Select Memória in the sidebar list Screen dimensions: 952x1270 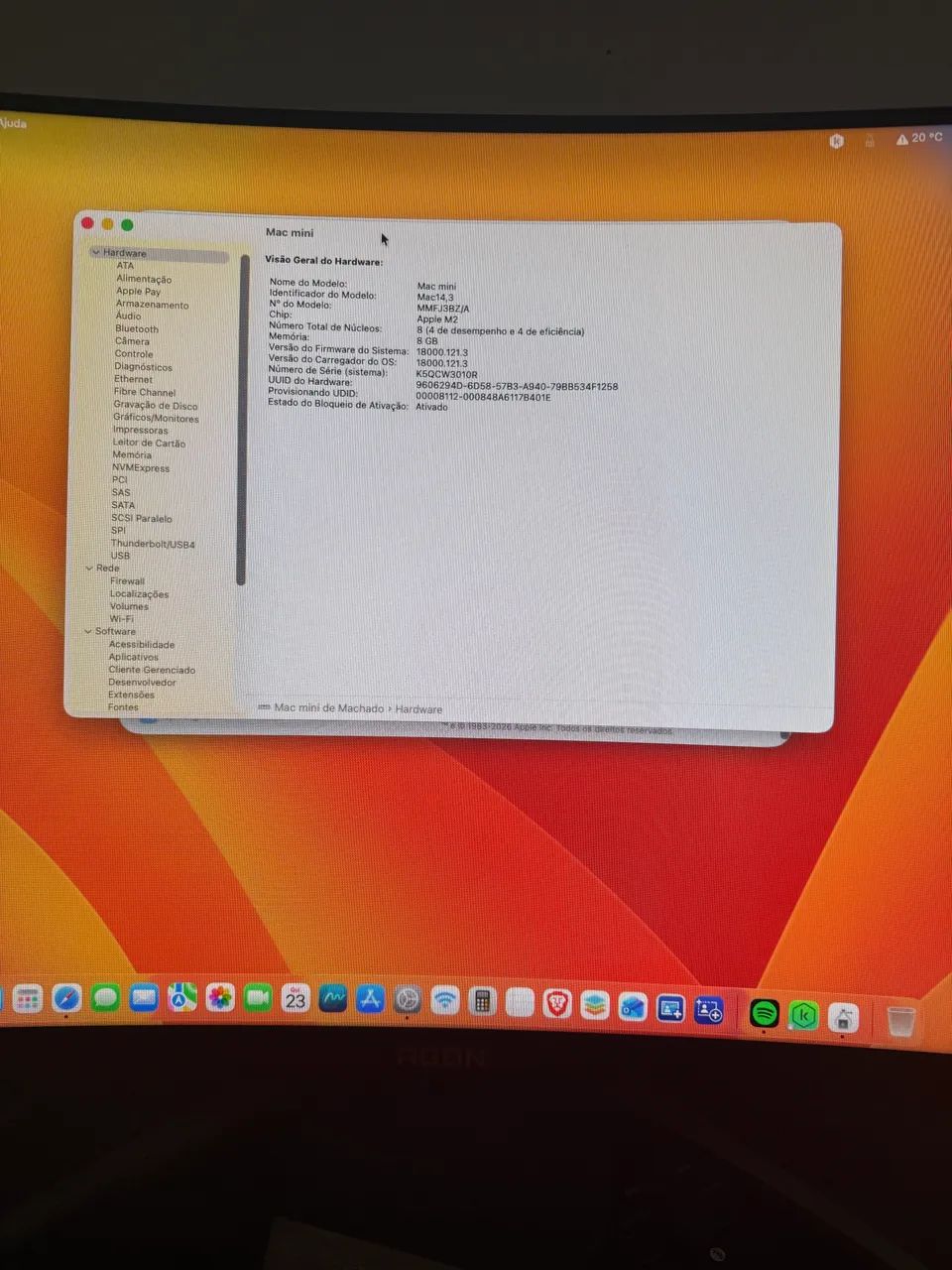(132, 455)
